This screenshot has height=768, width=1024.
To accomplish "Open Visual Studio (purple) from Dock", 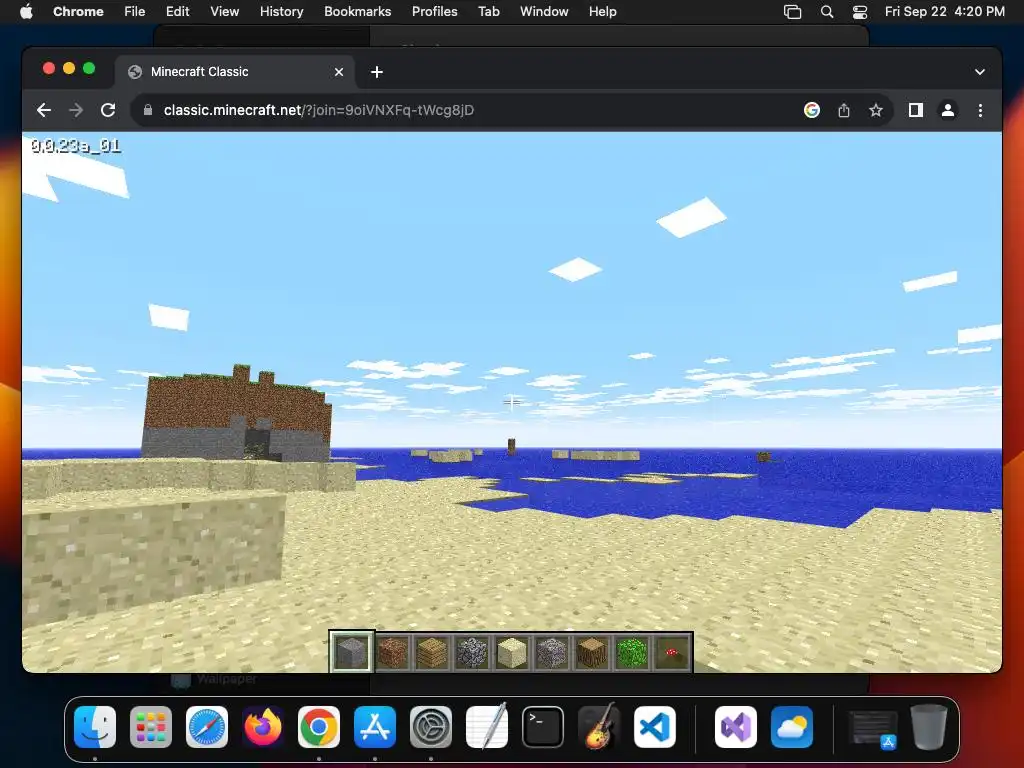I will pos(736,727).
